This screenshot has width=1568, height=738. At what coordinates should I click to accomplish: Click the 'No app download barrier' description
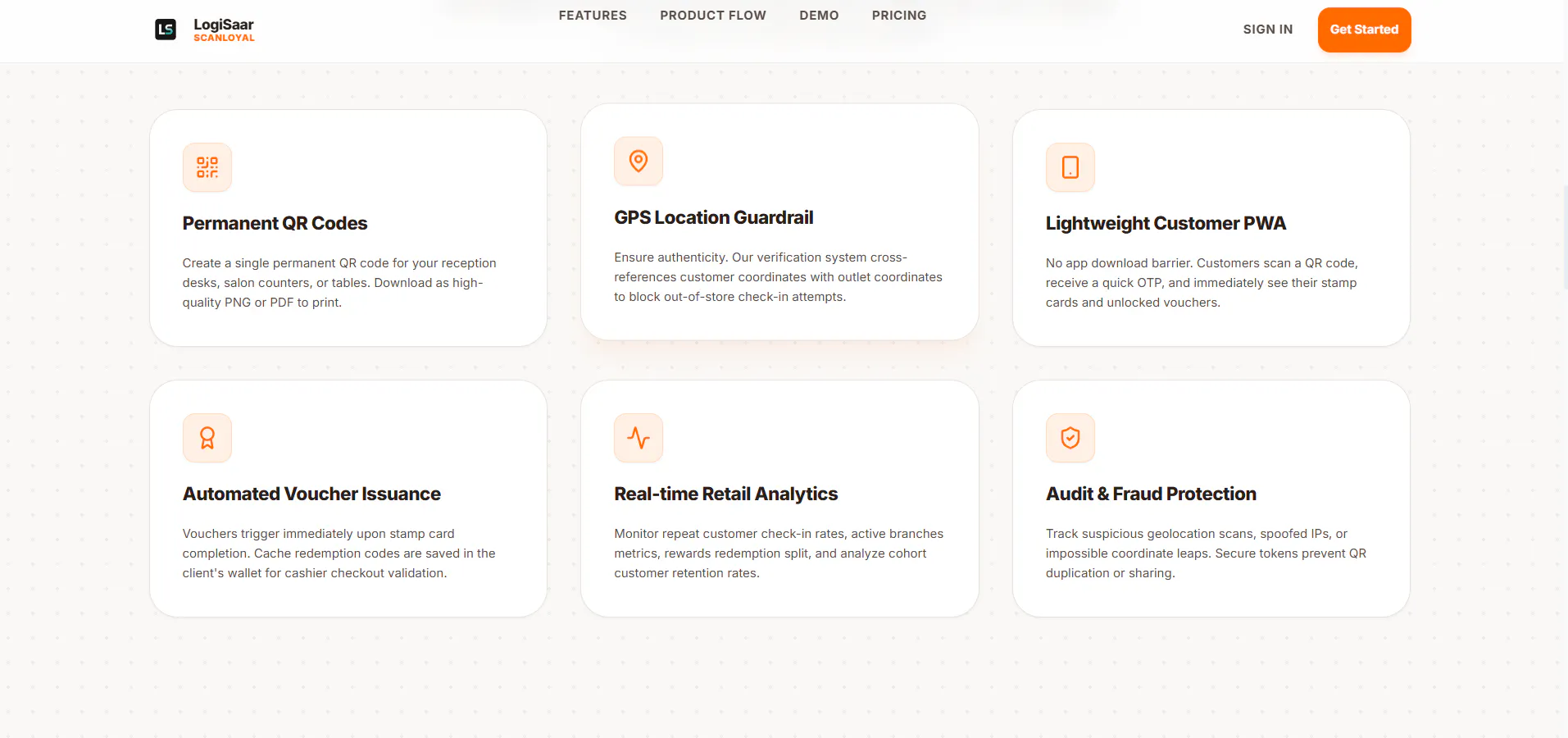pos(1202,283)
